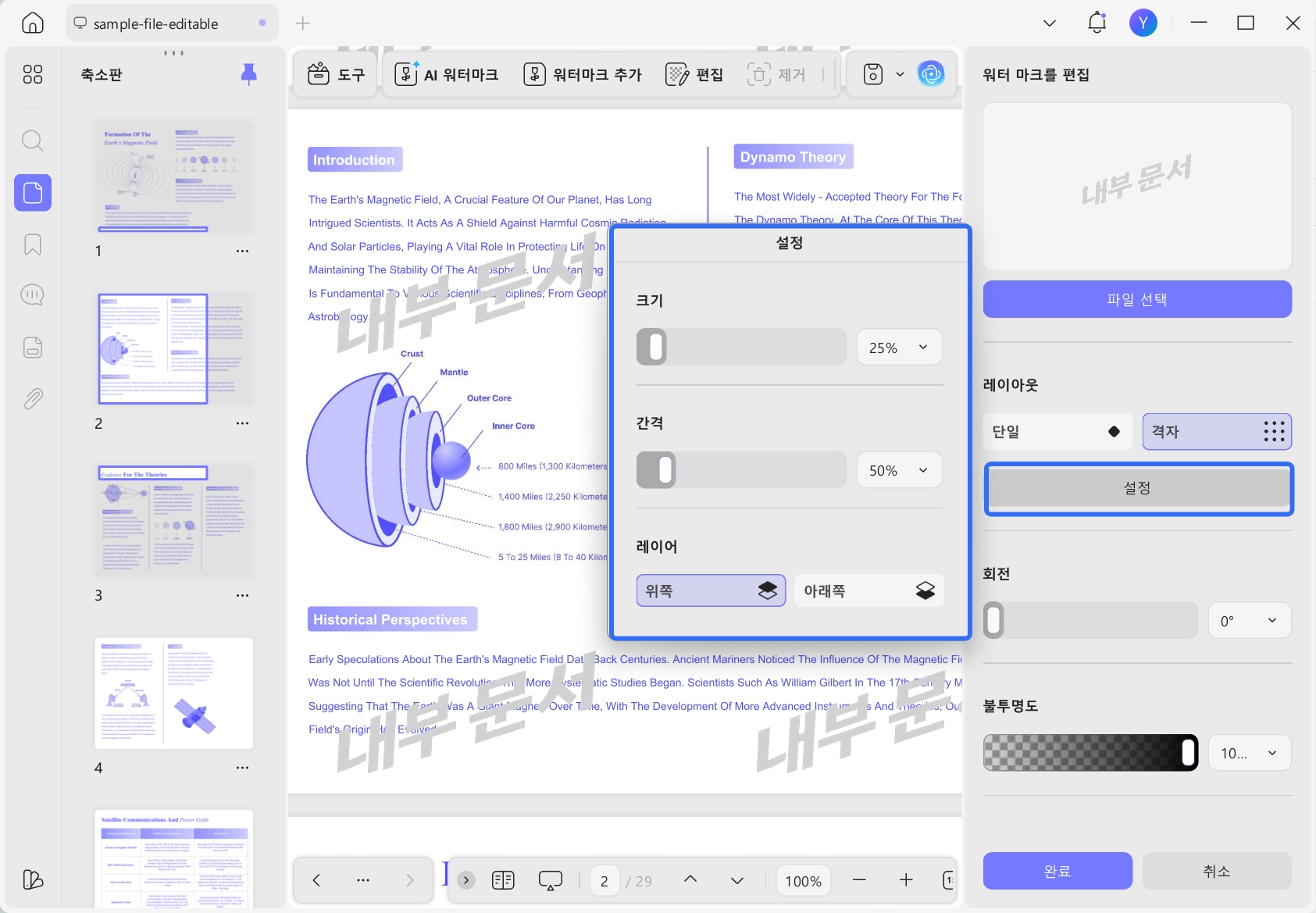This screenshot has width=1316, height=913.
Task: Select 워터마크 추가 in the toolbar
Action: coord(583,74)
